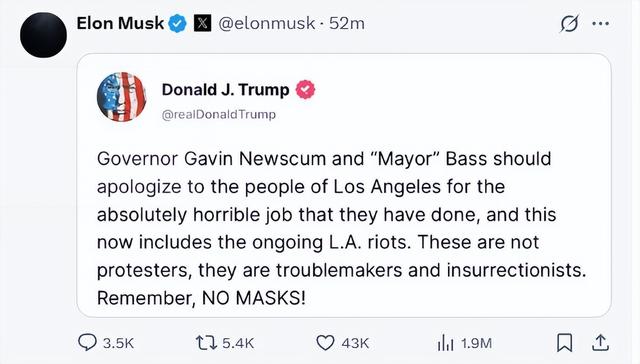This screenshot has height=364, width=640.
Task: Like the post with heart icon
Action: [325, 343]
